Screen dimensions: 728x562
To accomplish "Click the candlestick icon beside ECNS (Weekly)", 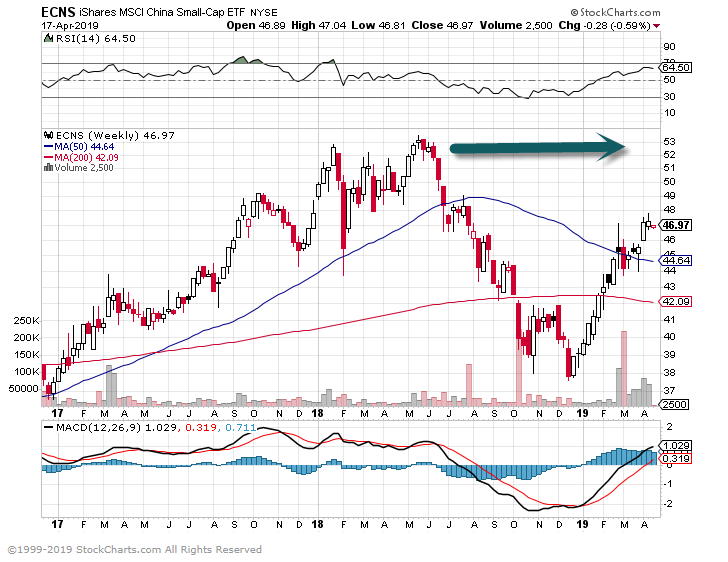I will pos(48,135).
